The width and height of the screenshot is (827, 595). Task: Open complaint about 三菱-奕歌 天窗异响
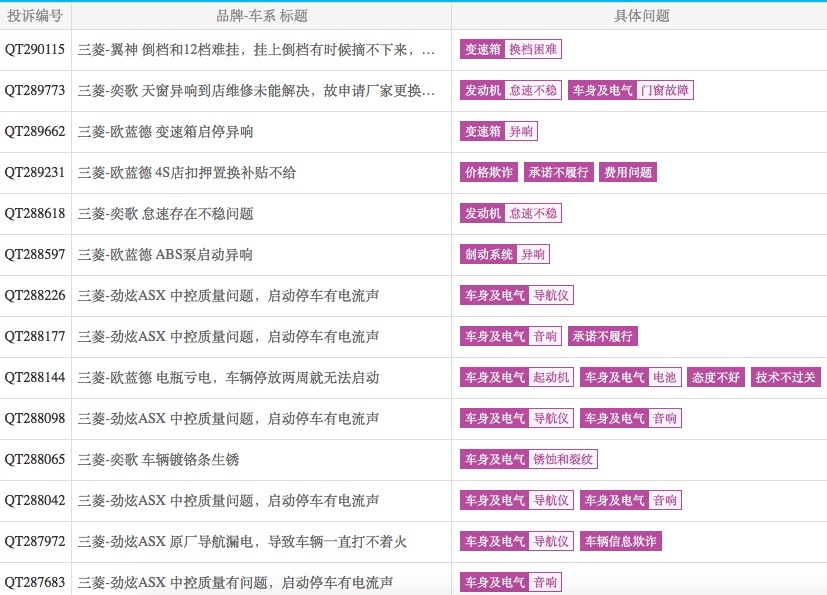(256, 91)
